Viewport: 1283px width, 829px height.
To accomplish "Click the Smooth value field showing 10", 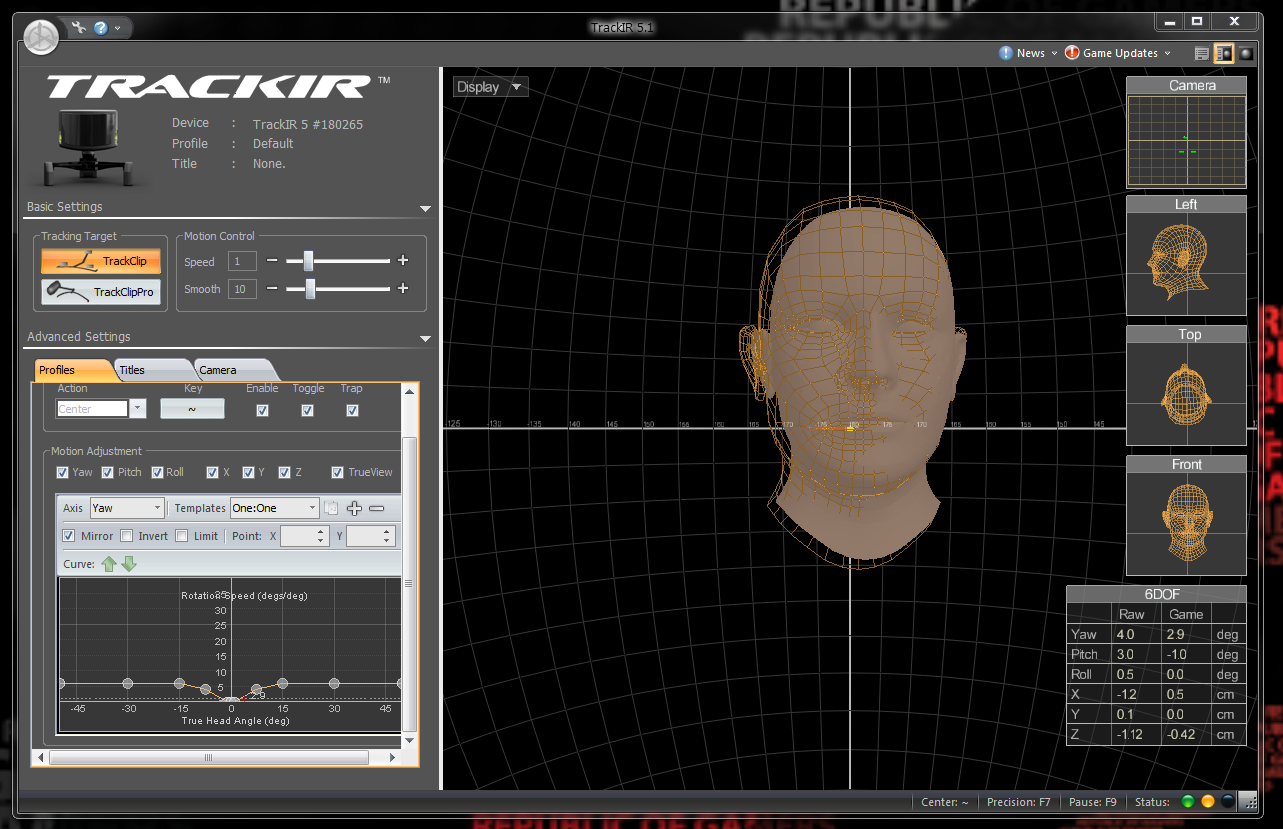I will pos(242,289).
